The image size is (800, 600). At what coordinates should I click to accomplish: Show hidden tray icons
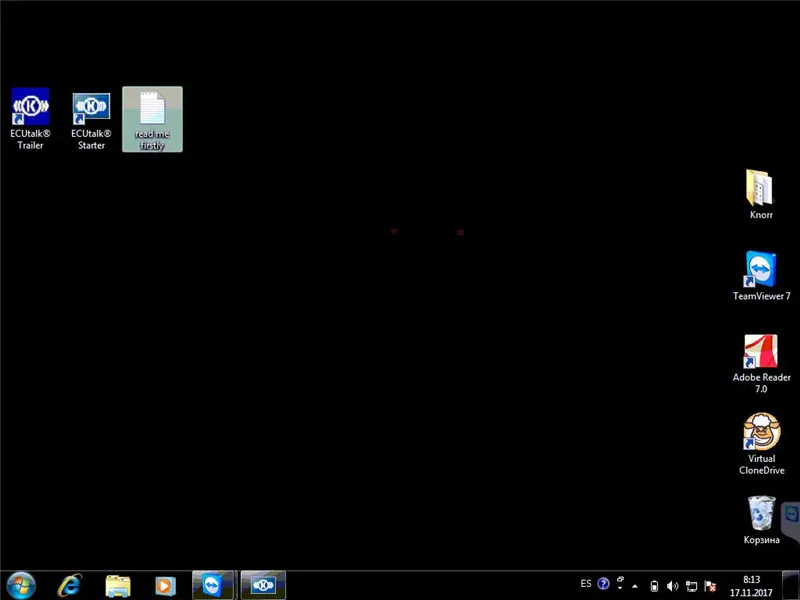(635, 586)
